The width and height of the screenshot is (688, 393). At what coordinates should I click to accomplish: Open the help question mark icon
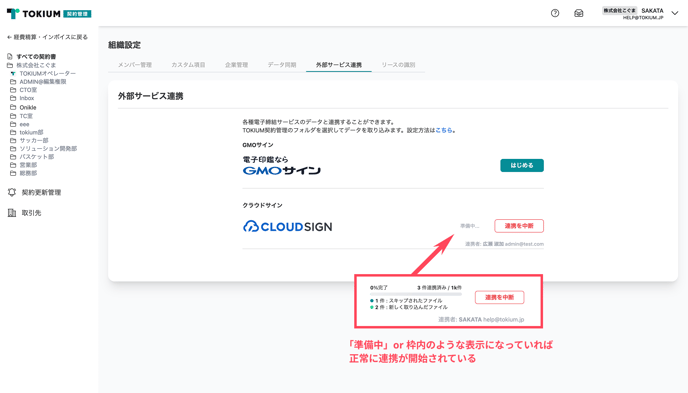pyautogui.click(x=555, y=13)
